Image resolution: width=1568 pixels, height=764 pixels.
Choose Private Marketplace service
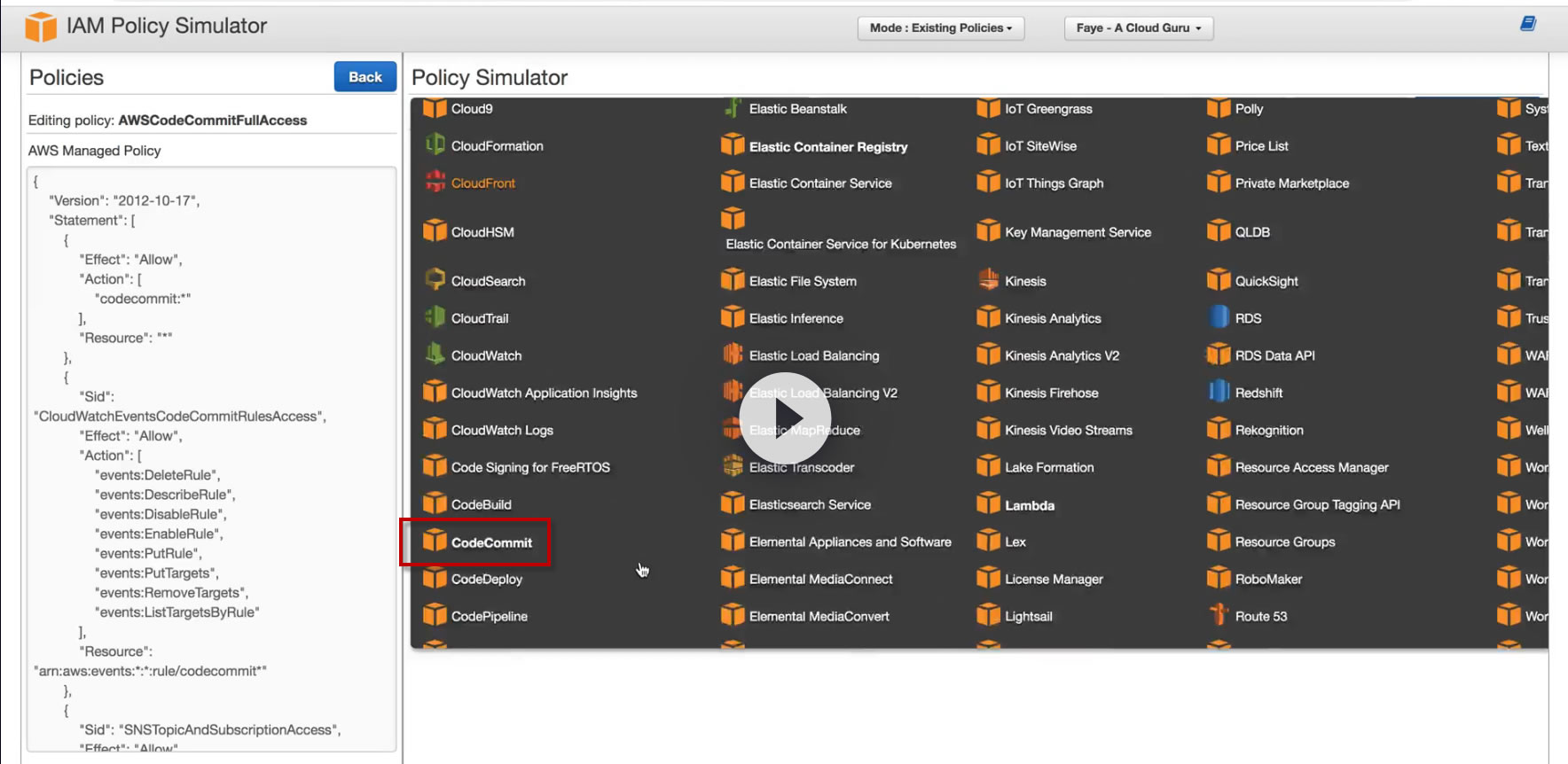tap(1291, 183)
